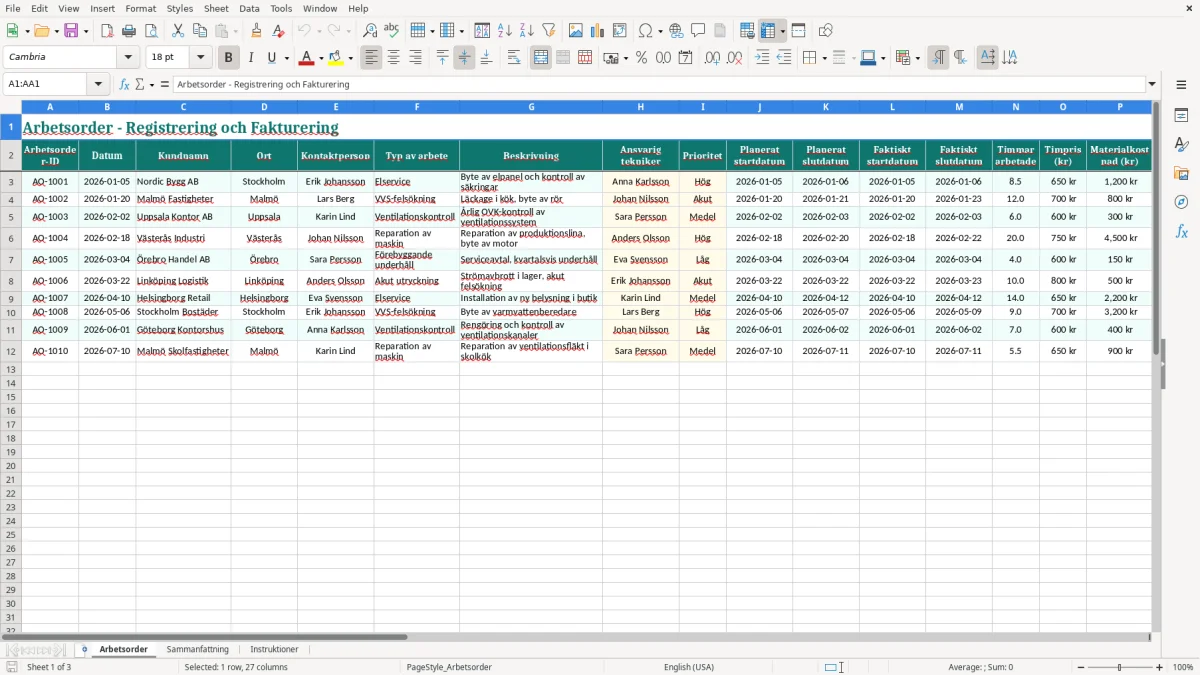Click the formula input line
The width and height of the screenshot is (1200, 675).
659,85
